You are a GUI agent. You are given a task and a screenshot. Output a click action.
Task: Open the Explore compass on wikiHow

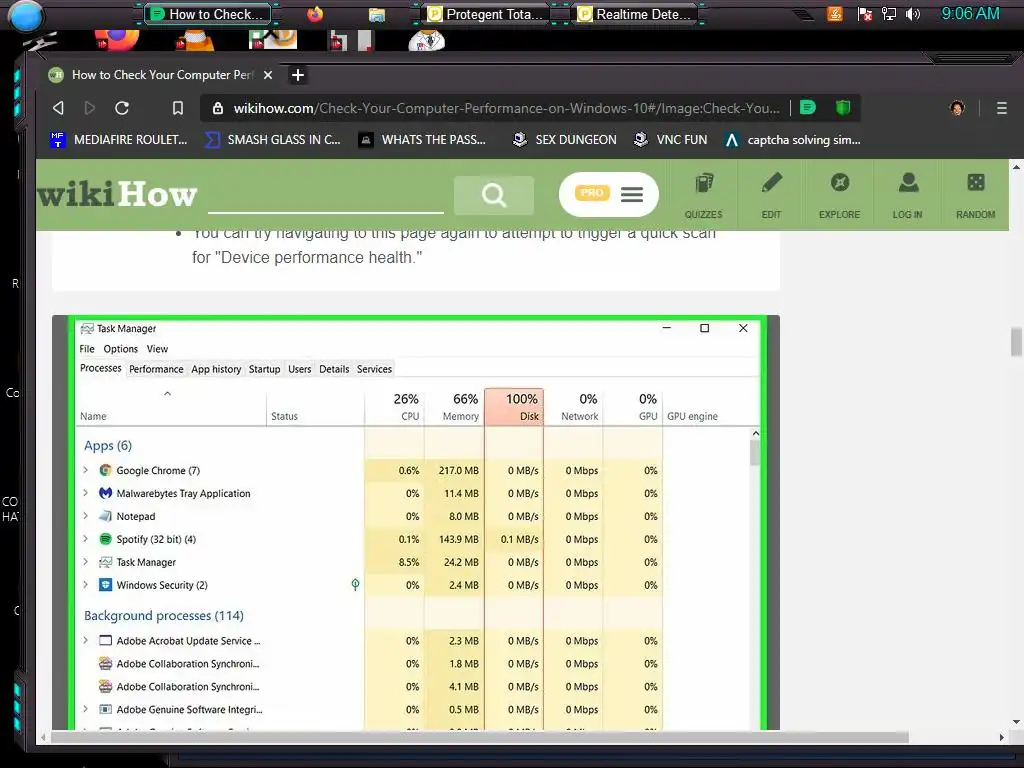pyautogui.click(x=839, y=195)
